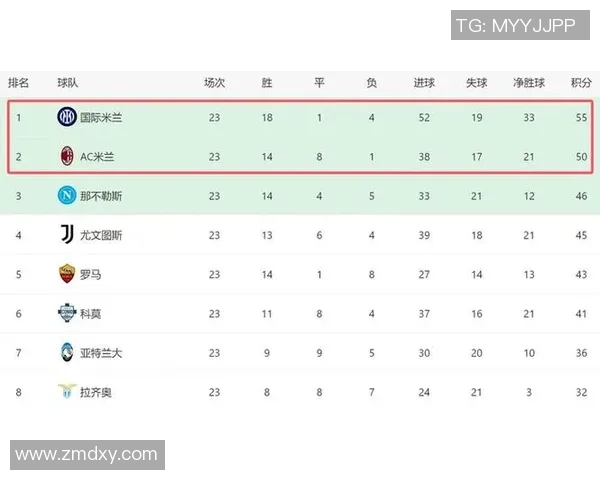Select the 拉齐奥 team name
This screenshot has width=600, height=480.
[96, 391]
